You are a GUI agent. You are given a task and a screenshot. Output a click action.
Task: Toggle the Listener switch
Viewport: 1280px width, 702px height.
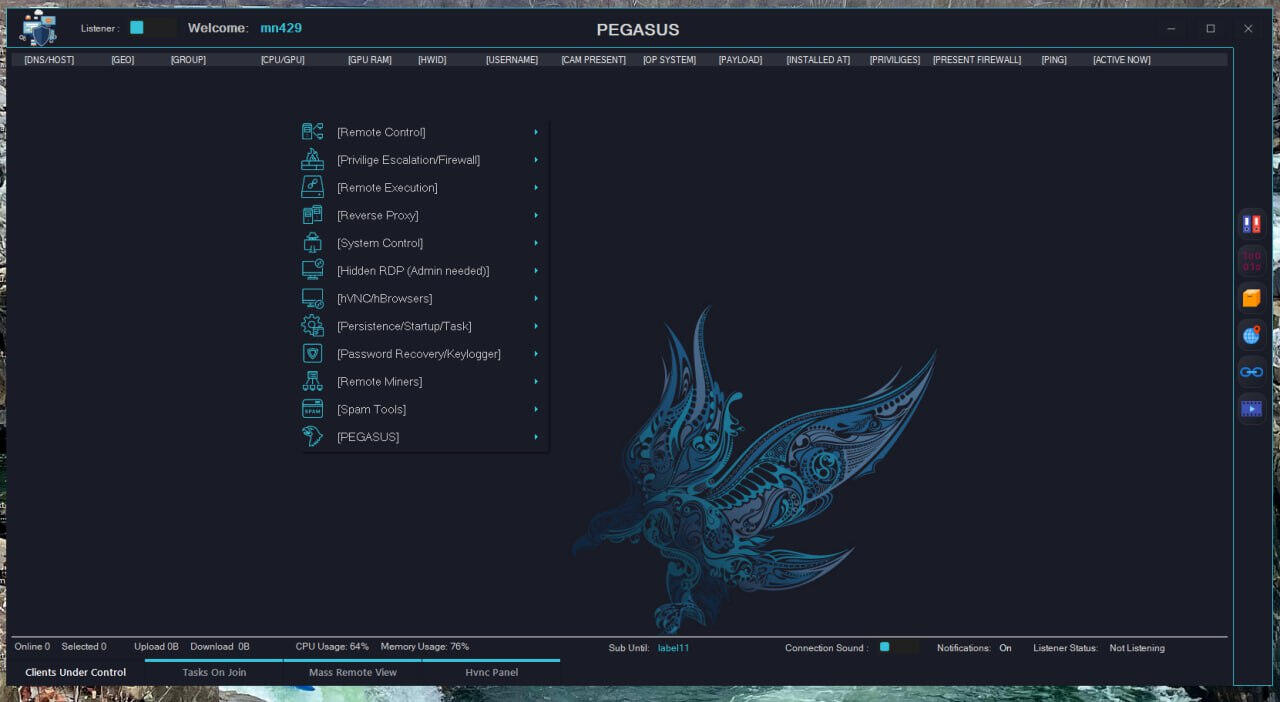[153, 28]
